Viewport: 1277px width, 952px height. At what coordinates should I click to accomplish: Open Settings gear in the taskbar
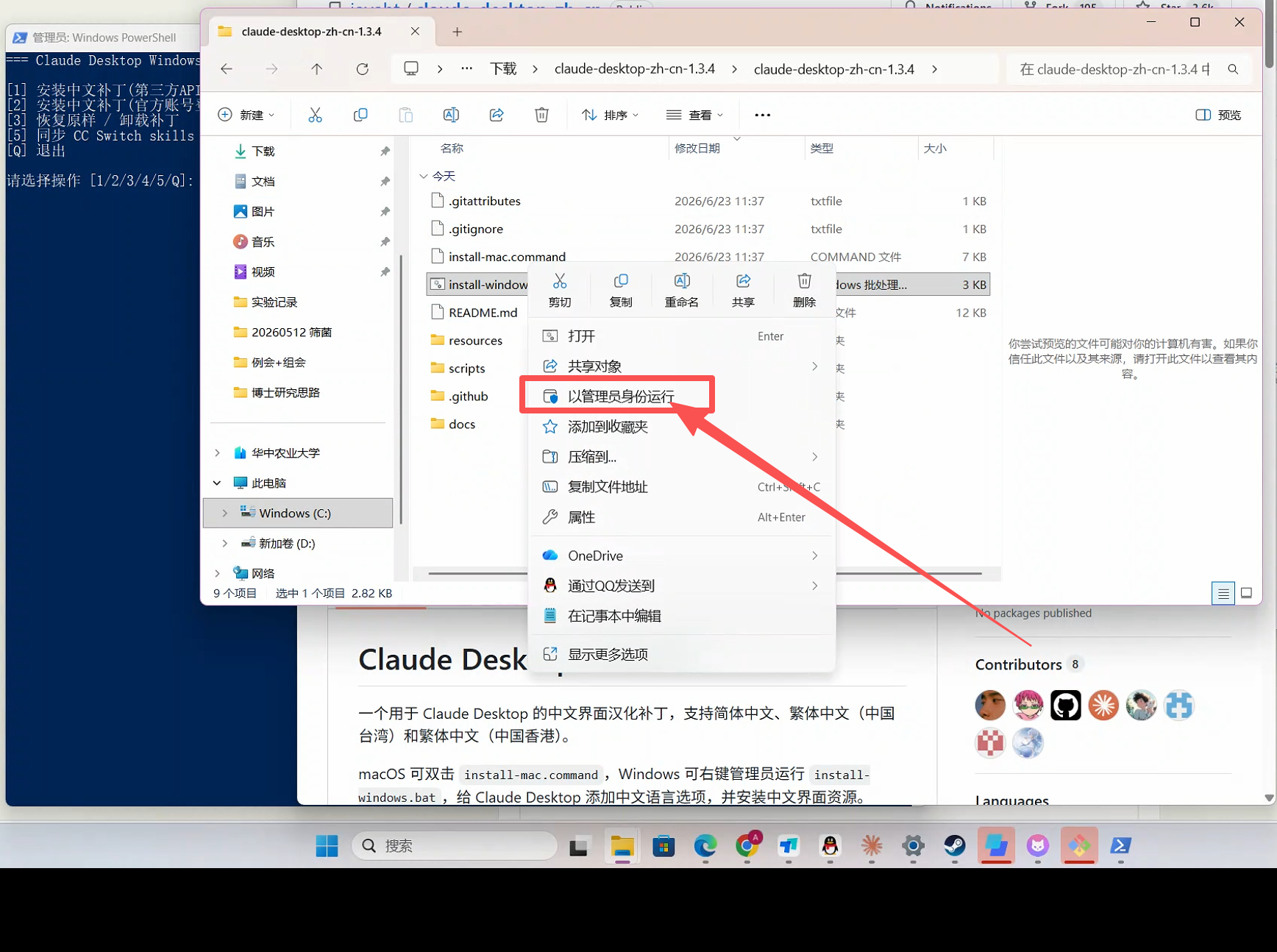pos(913,846)
